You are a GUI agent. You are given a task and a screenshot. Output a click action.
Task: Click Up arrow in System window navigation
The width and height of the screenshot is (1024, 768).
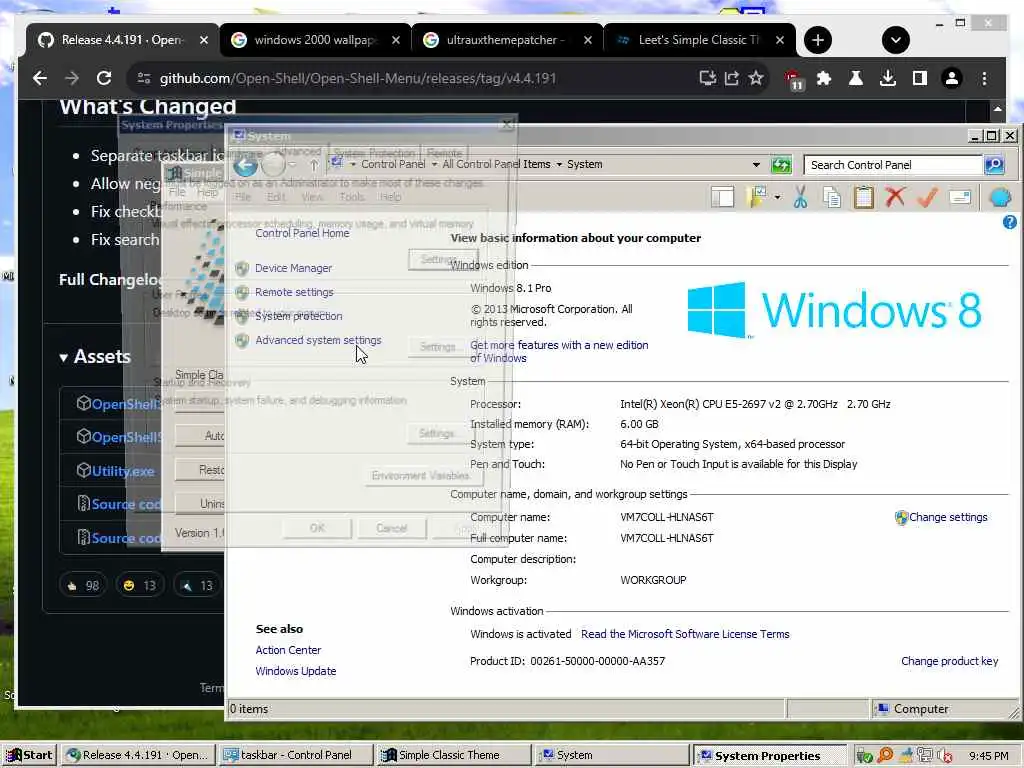[314, 165]
